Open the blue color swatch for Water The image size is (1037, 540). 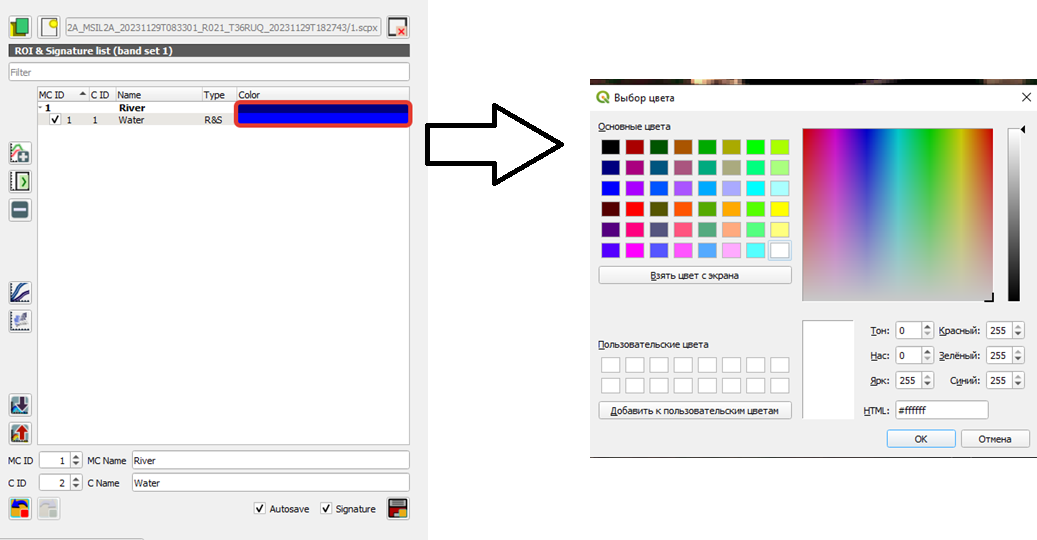coord(323,114)
